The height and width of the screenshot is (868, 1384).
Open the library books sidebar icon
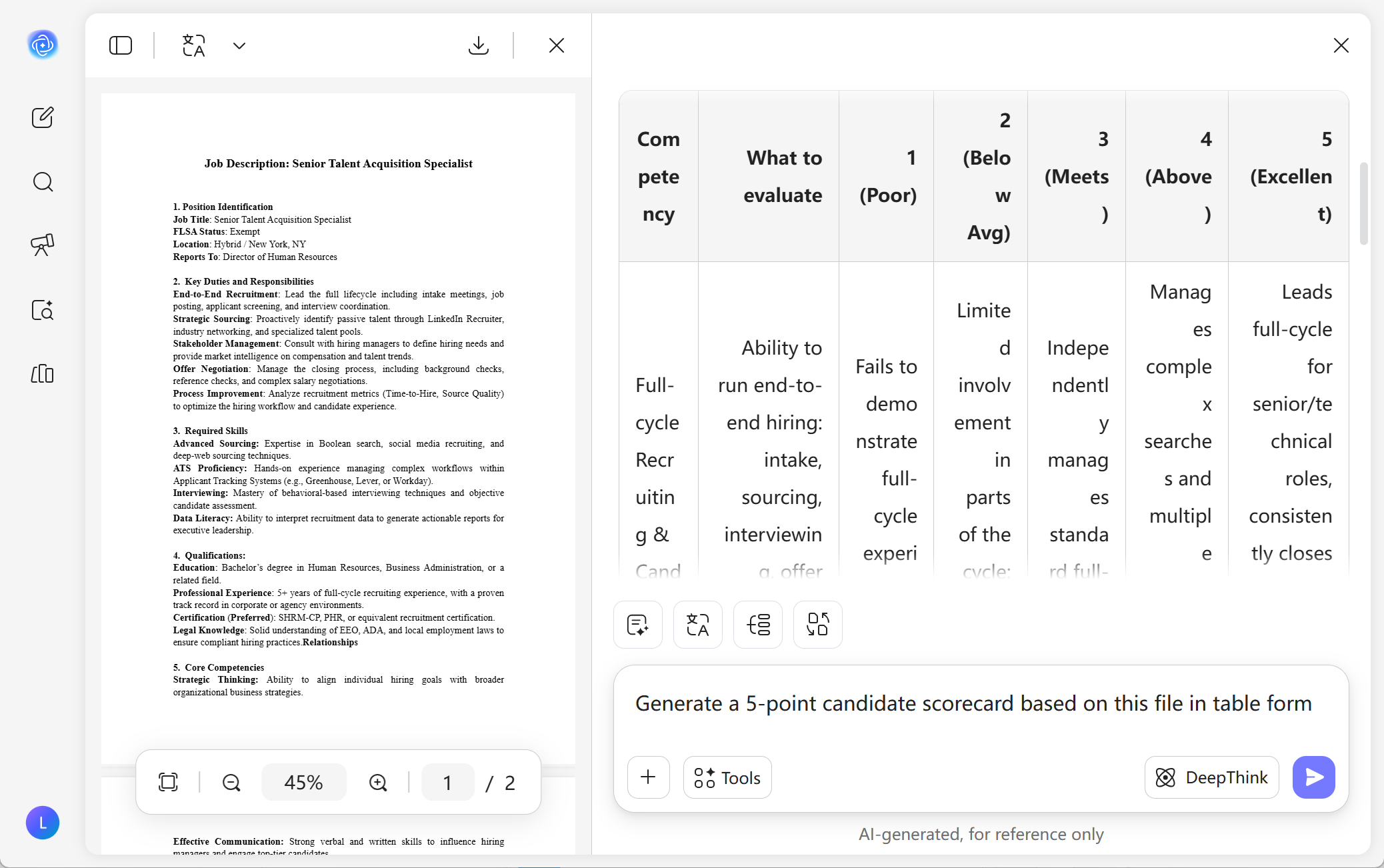click(x=43, y=373)
